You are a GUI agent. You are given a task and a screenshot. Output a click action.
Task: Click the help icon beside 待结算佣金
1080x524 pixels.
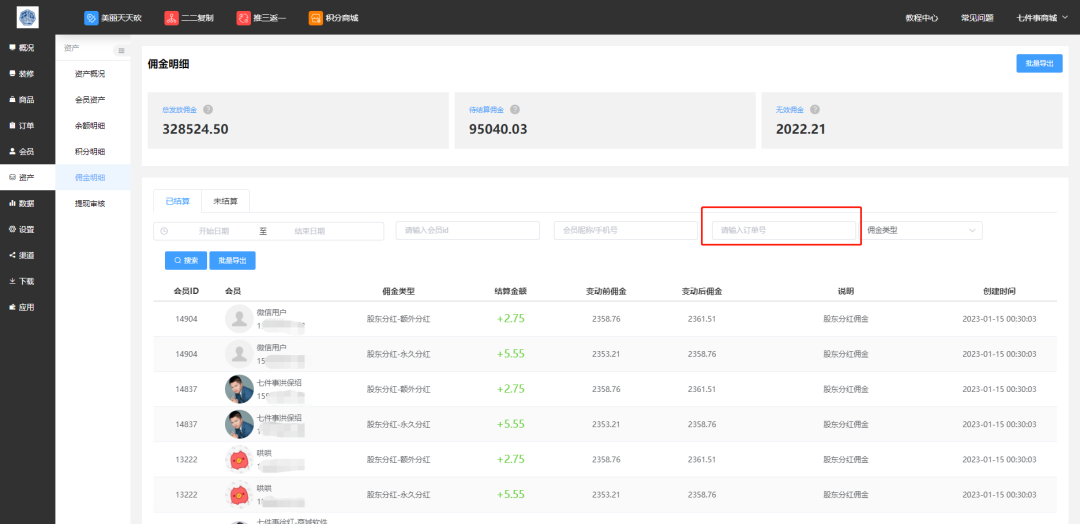[x=514, y=110]
